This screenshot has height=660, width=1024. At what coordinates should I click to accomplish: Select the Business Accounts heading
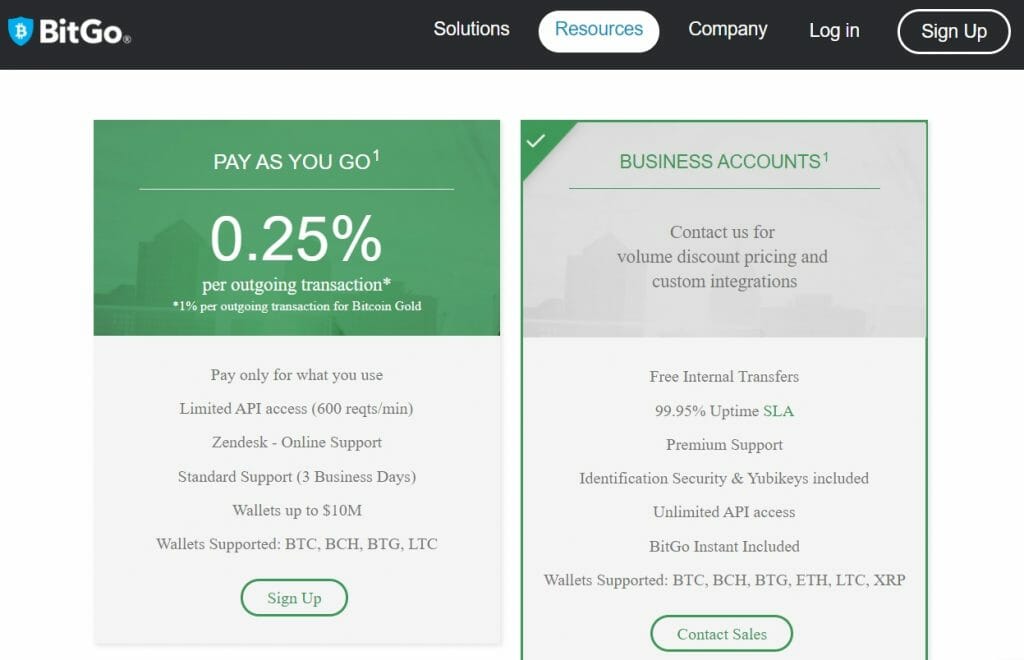pyautogui.click(x=720, y=161)
